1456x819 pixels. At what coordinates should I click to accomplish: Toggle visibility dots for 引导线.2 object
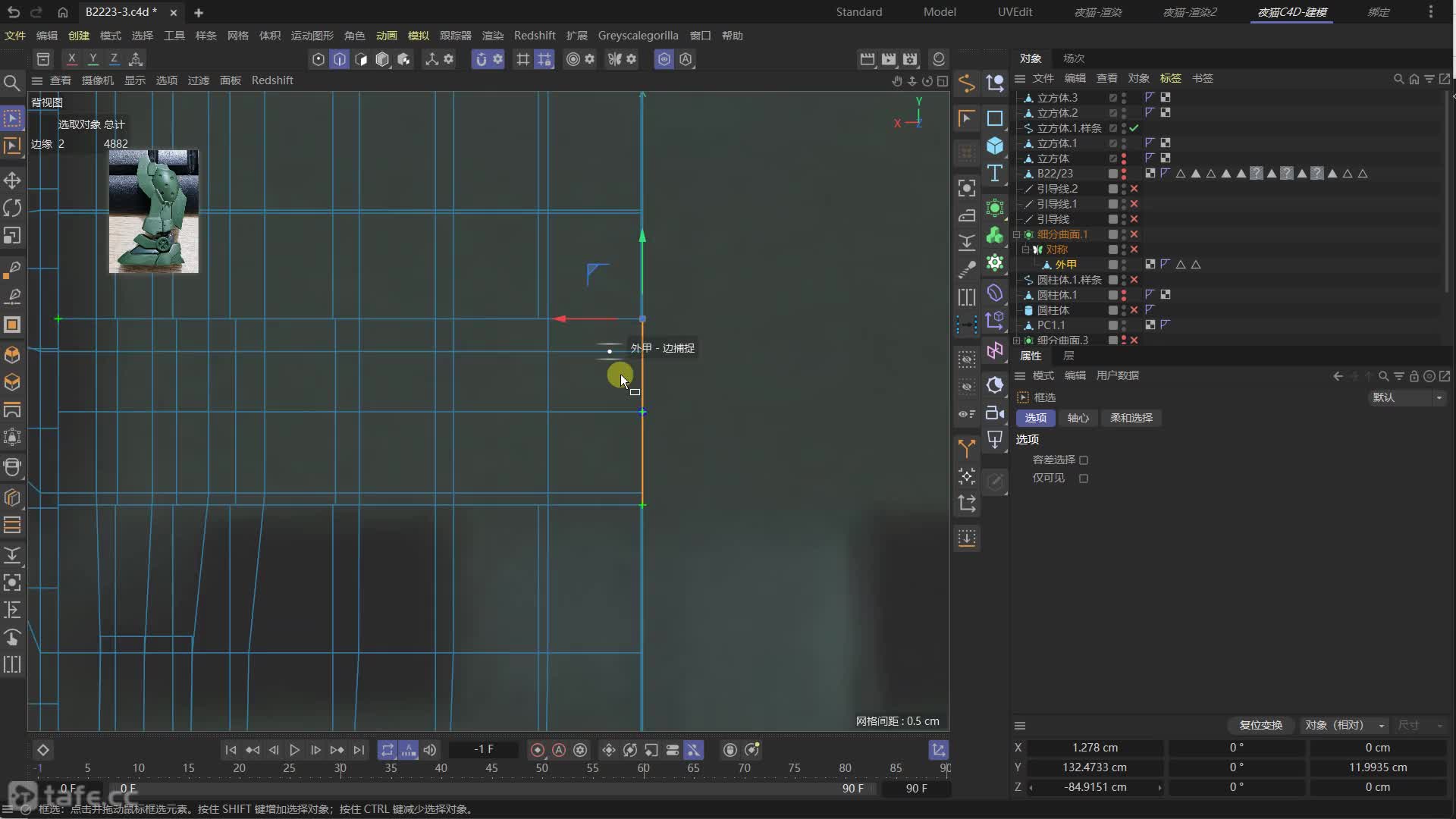coord(1124,189)
